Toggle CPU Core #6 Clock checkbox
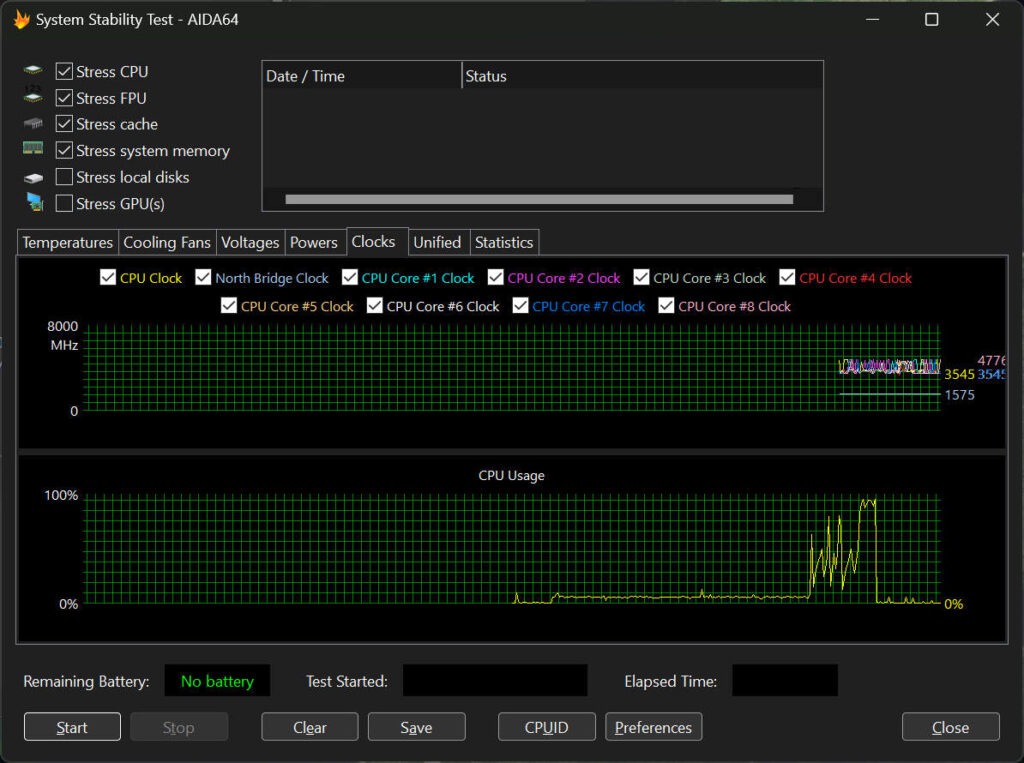This screenshot has width=1024, height=763. [x=374, y=306]
